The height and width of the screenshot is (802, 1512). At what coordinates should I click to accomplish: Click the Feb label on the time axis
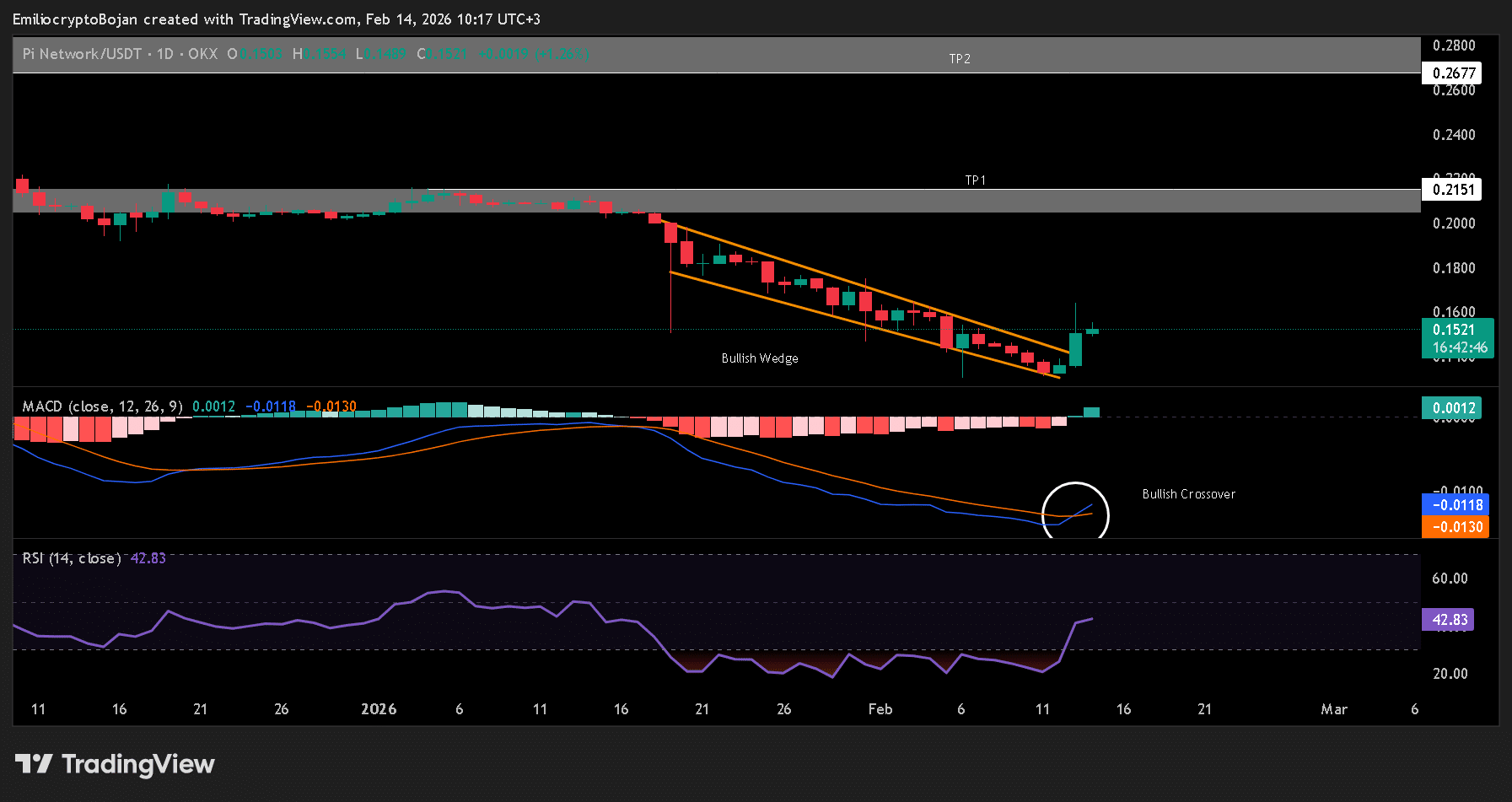click(x=880, y=709)
